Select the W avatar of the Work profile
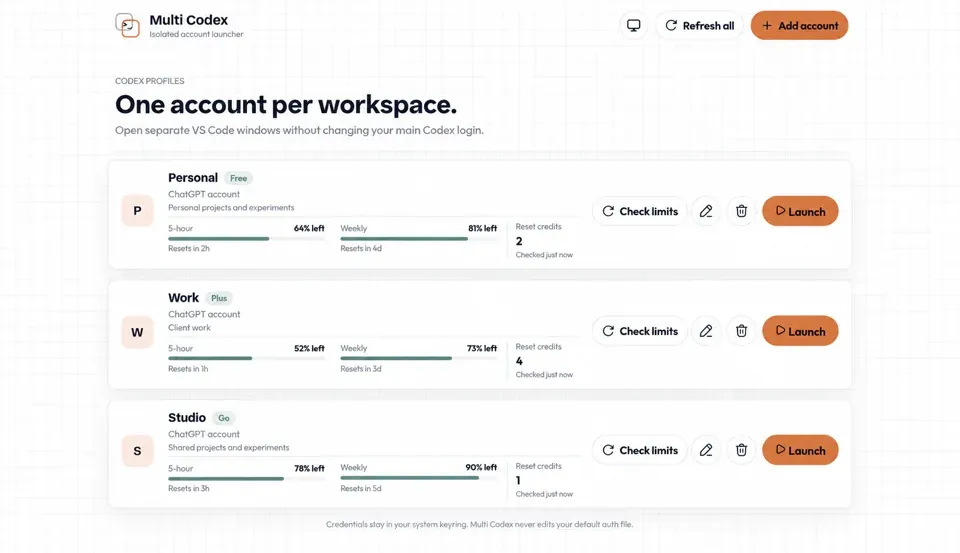Viewport: 960px width, 553px height. pos(137,332)
